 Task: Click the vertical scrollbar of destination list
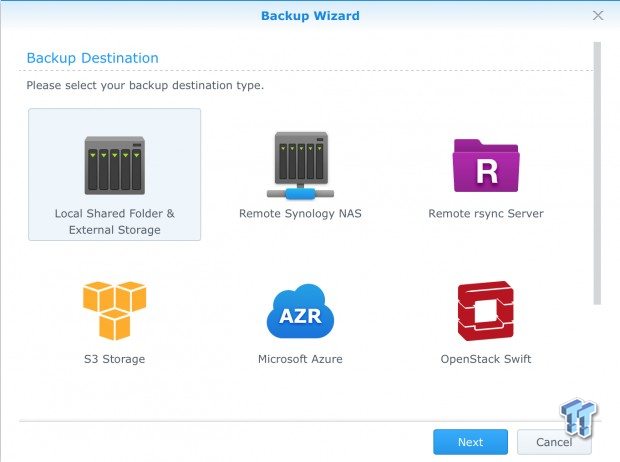coord(597,173)
